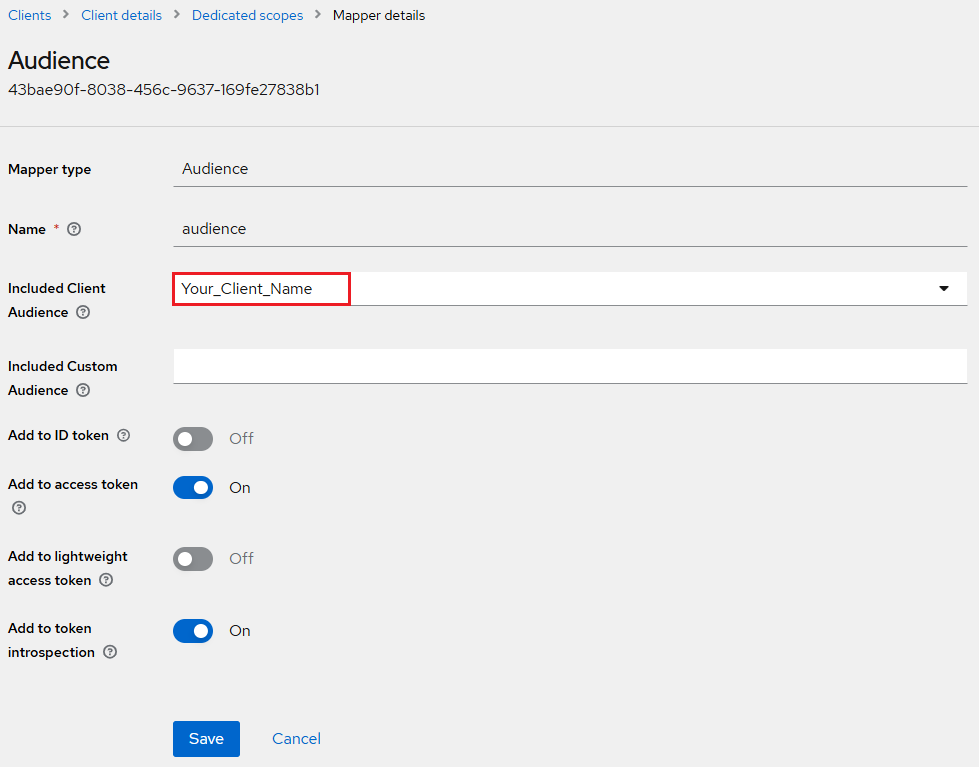Show help for Included Custom Audience
The width and height of the screenshot is (979, 767).
pos(83,390)
